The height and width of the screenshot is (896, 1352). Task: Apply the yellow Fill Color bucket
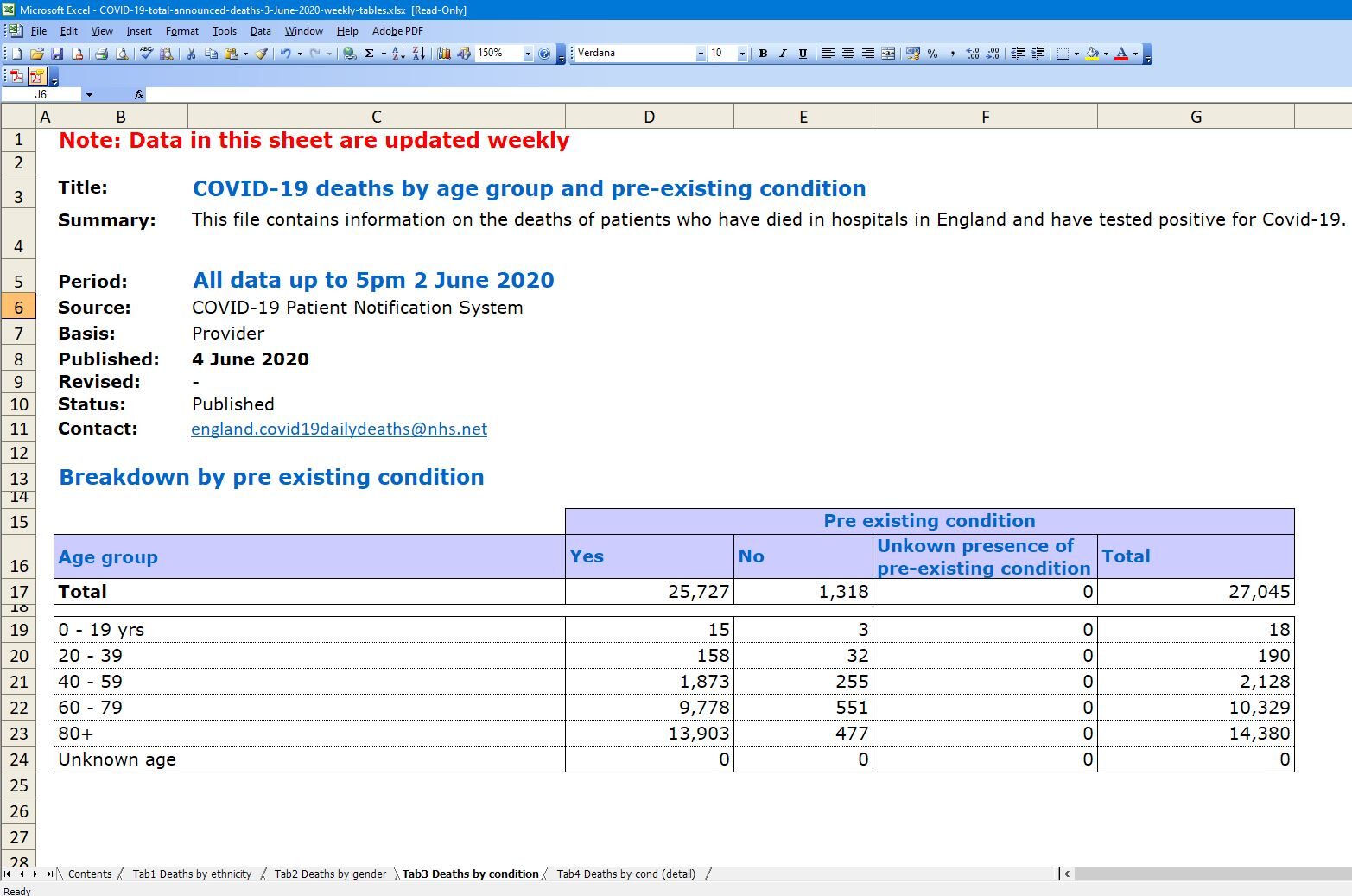pos(1092,54)
